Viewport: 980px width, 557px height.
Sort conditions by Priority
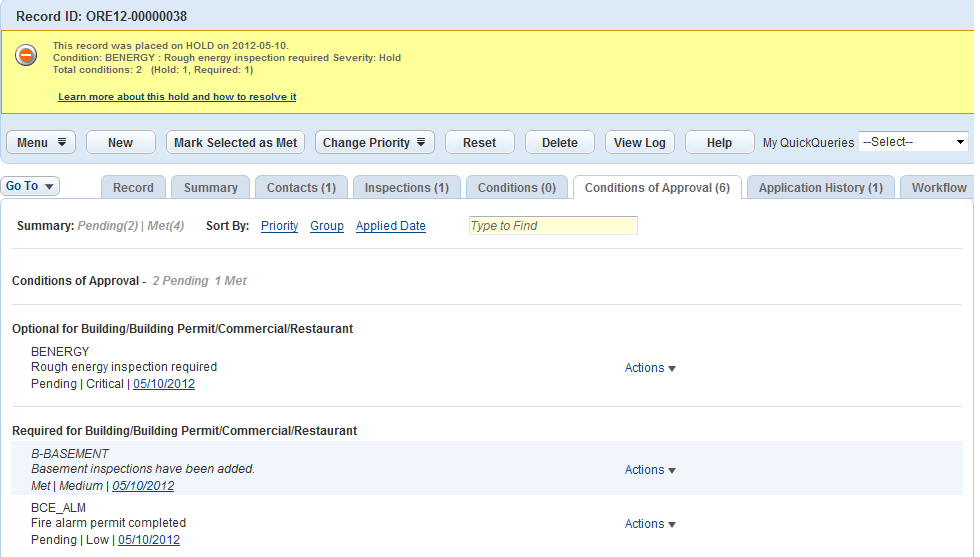click(279, 226)
